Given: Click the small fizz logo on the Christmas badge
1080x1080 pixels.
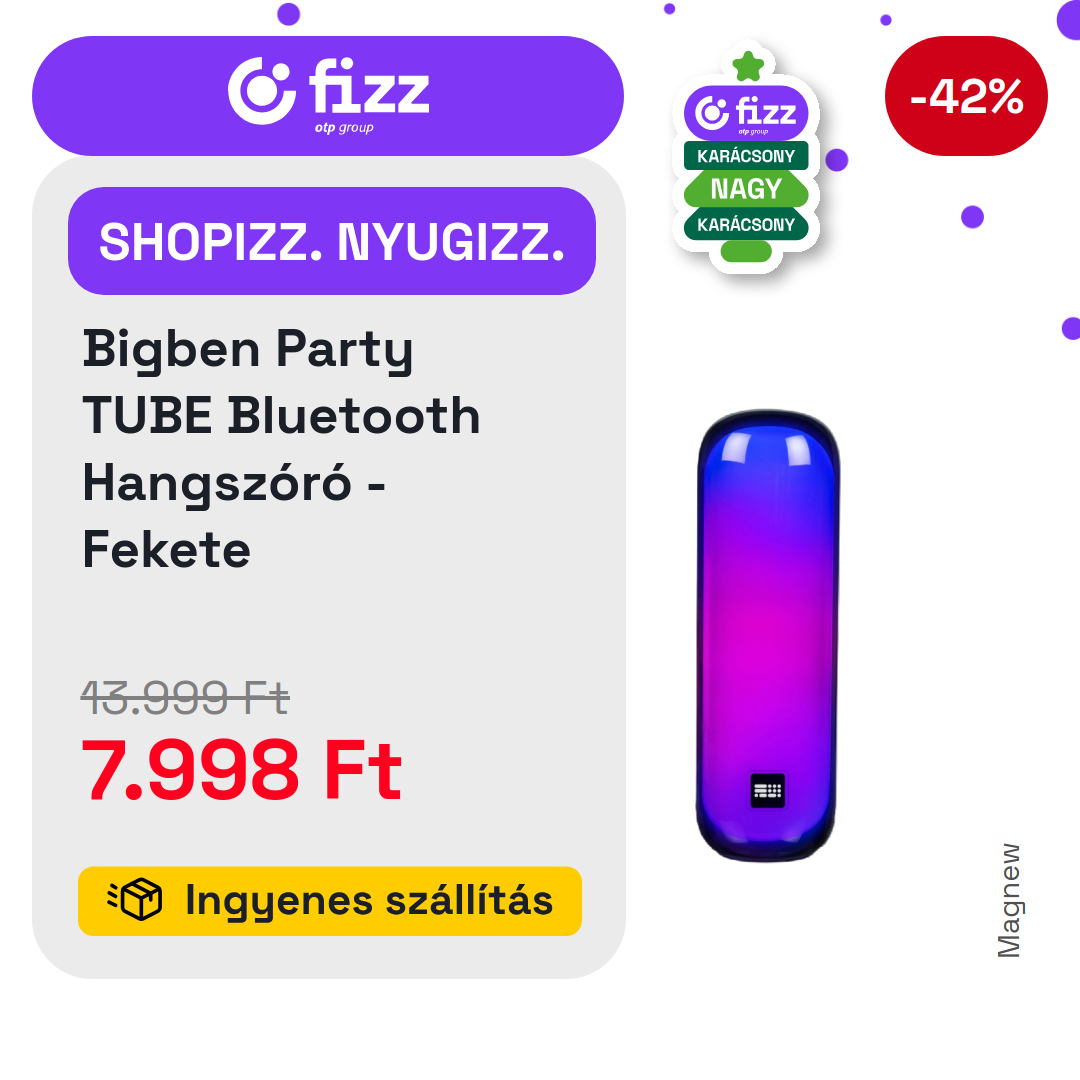Looking at the screenshot, I should coord(746,112).
